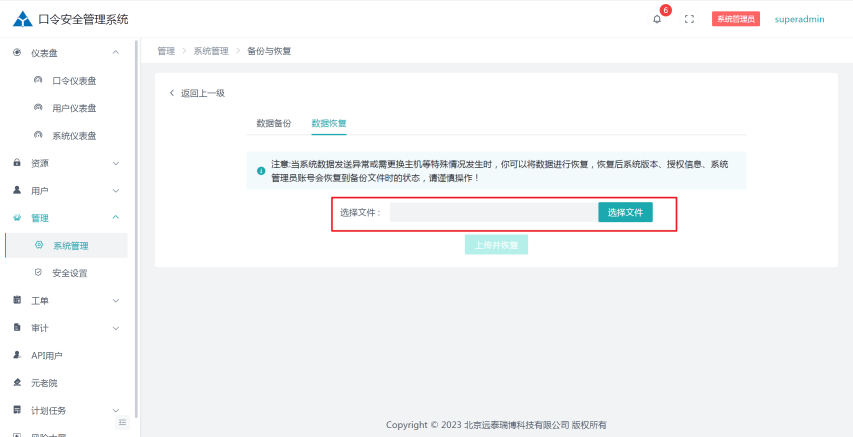The height and width of the screenshot is (437, 853).
Task: Click the notification bell icon
Action: 657,19
